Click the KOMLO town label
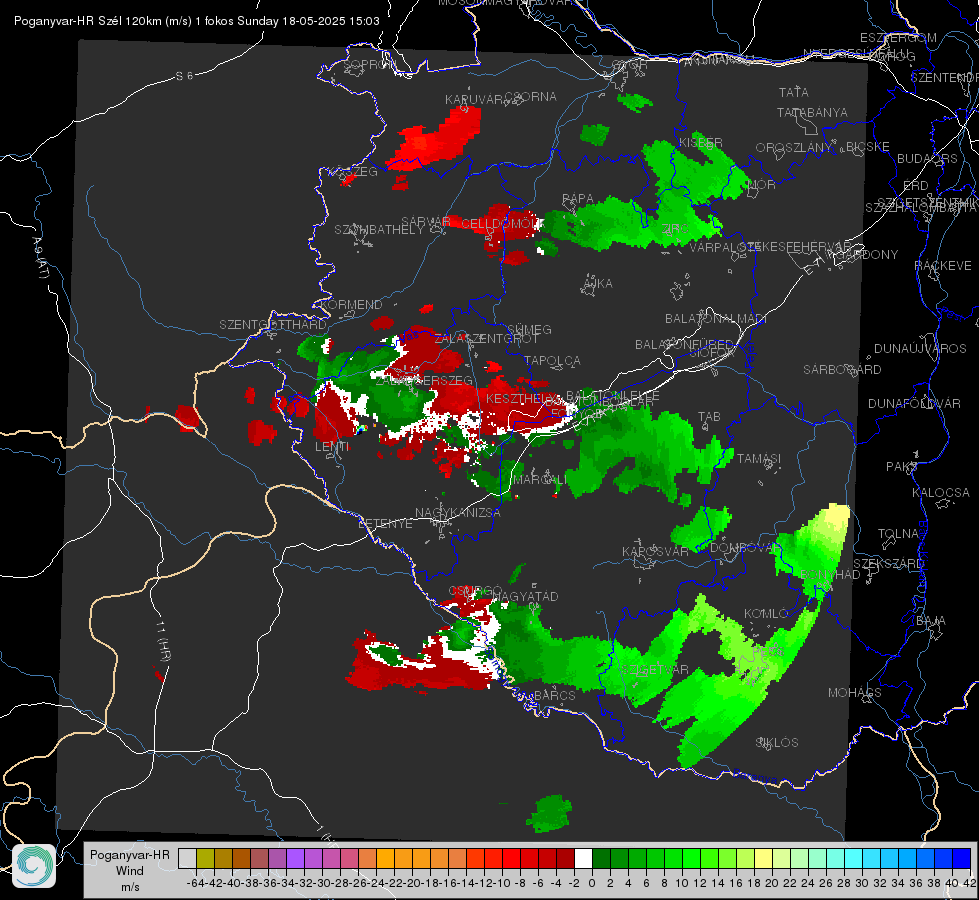This screenshot has width=979, height=900. click(766, 614)
